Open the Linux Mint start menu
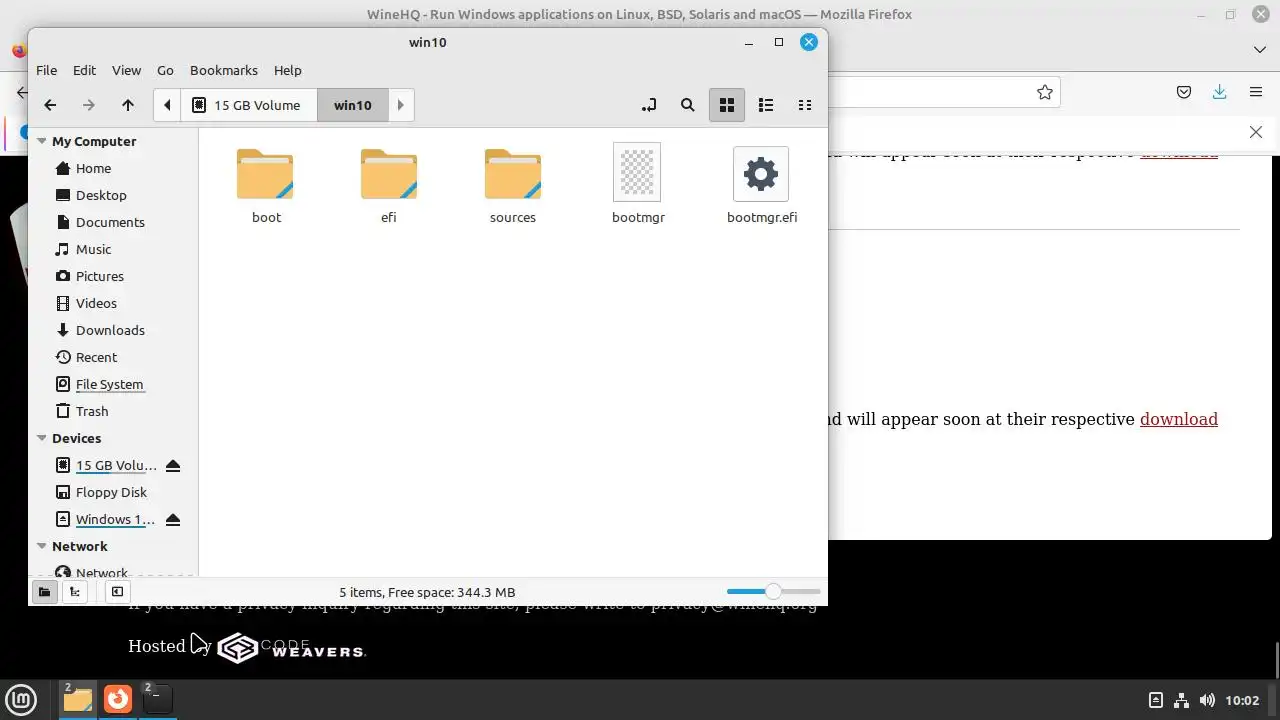The width and height of the screenshot is (1280, 720). click(x=21, y=699)
